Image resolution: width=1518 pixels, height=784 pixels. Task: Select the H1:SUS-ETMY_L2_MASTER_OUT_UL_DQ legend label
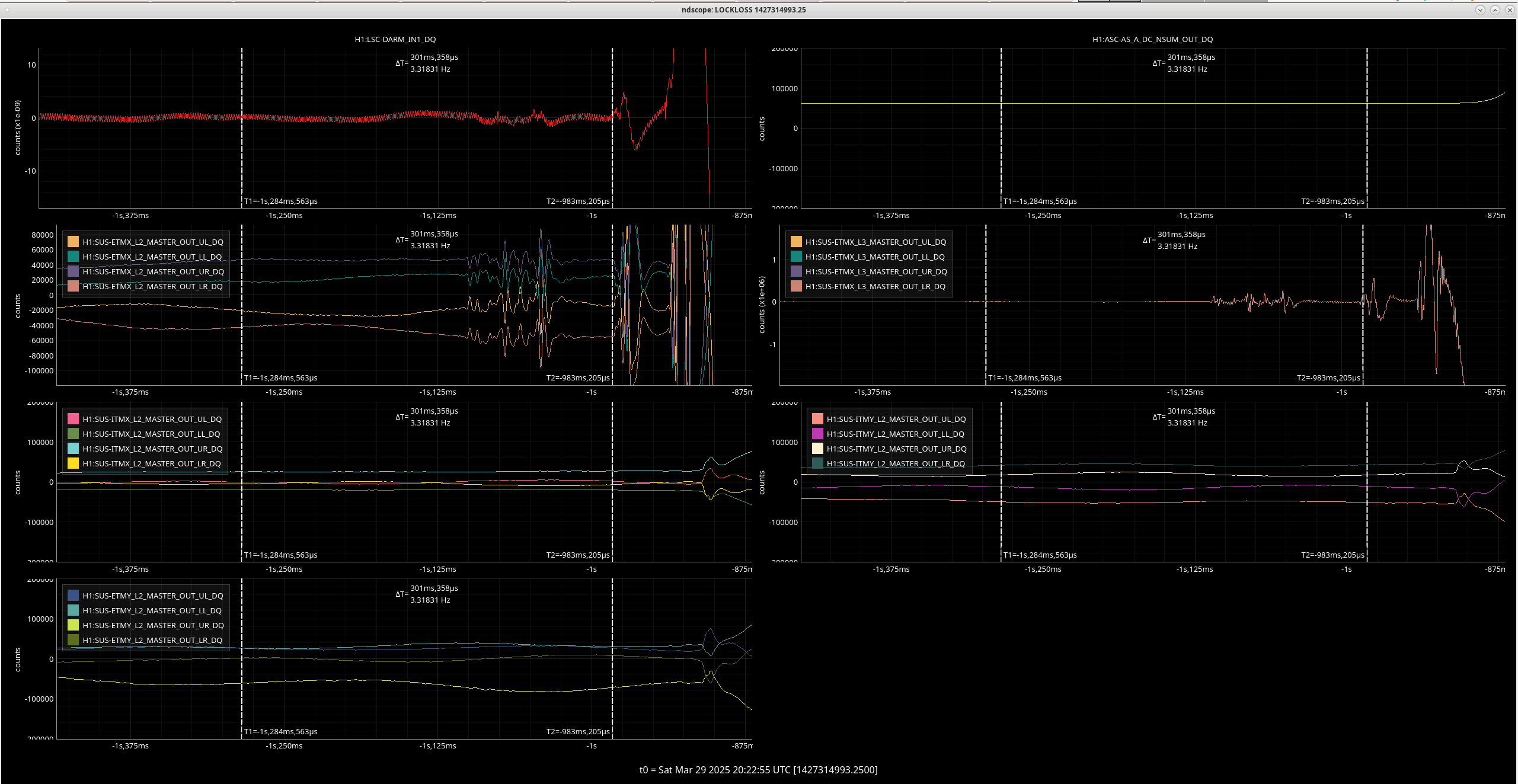[x=153, y=596]
